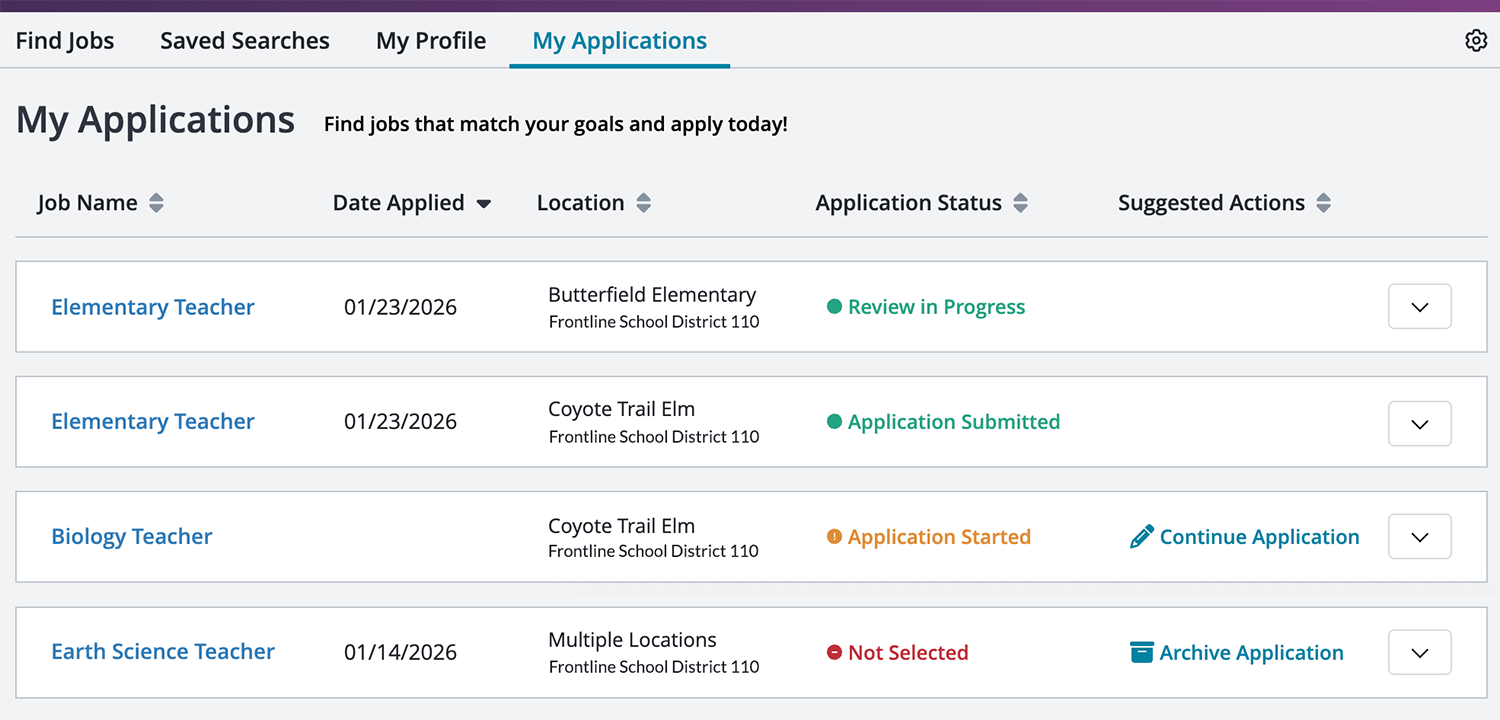Click the Job Name sort icon
This screenshot has width=1500, height=720.
[156, 202]
